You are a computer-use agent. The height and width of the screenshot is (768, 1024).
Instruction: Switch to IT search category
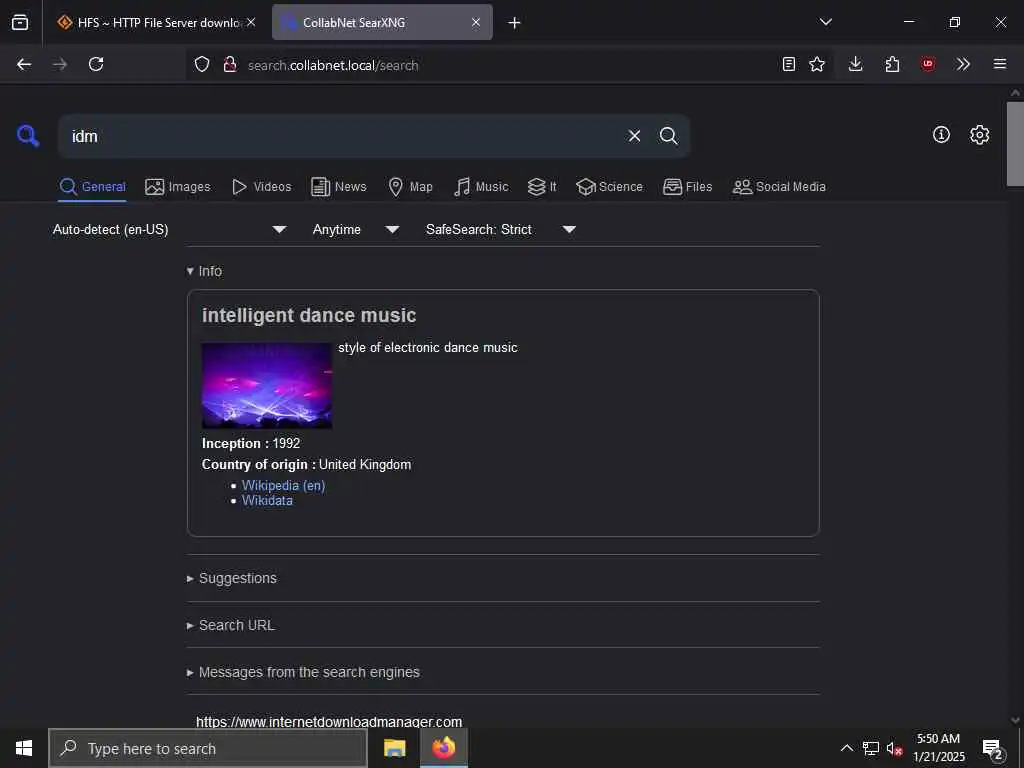click(x=542, y=187)
